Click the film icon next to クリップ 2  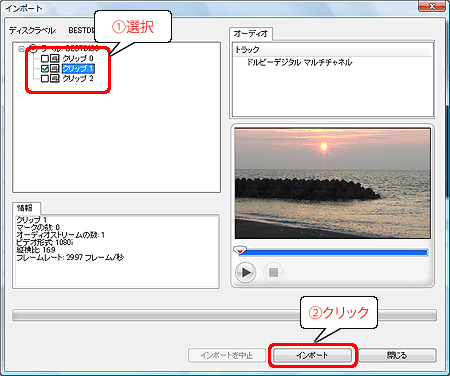55,79
